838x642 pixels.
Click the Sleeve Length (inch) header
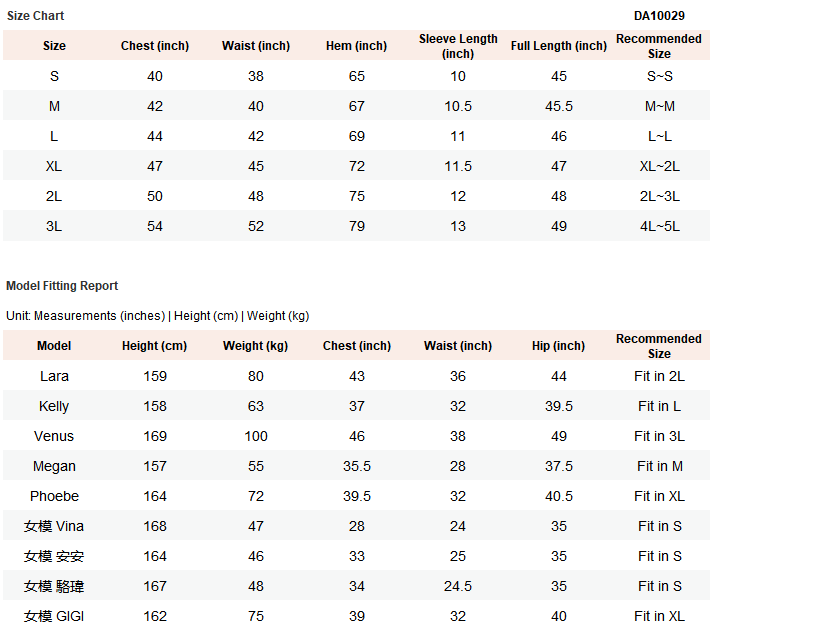coord(458,46)
